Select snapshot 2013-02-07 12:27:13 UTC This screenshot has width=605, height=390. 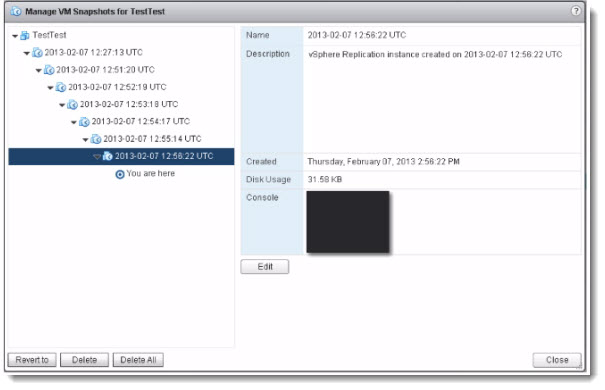click(93, 52)
